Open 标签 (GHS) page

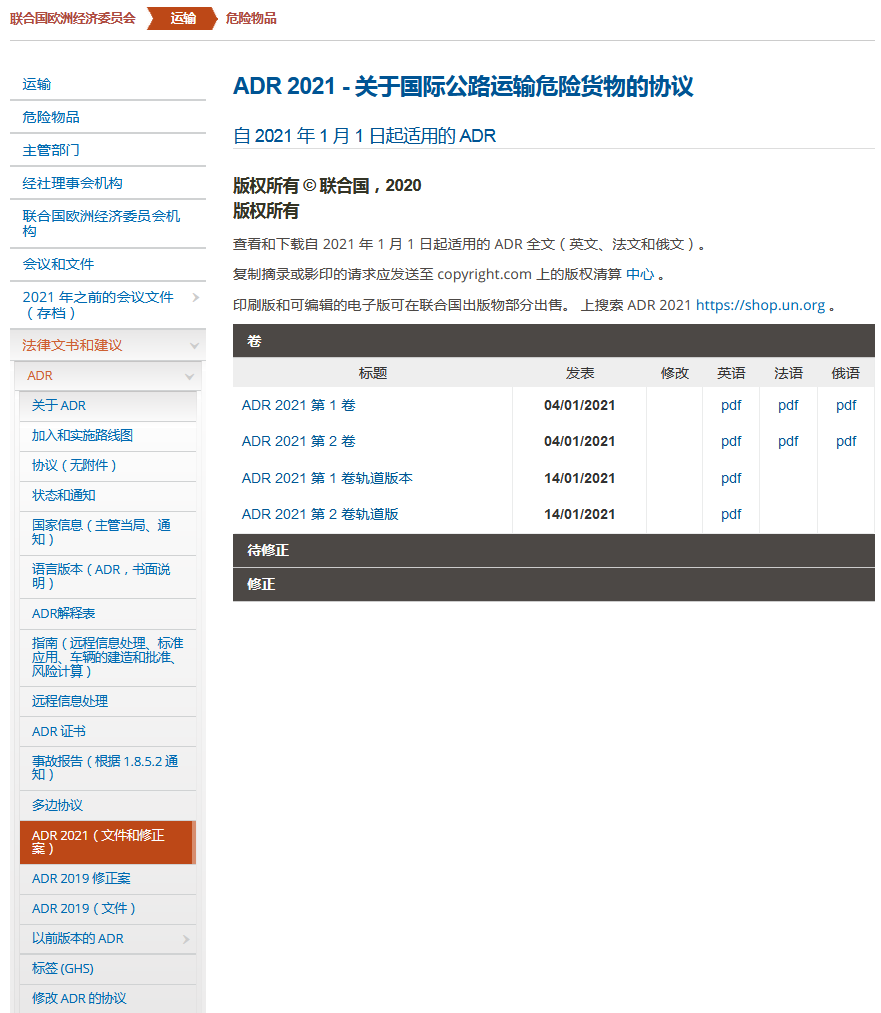pos(63,968)
